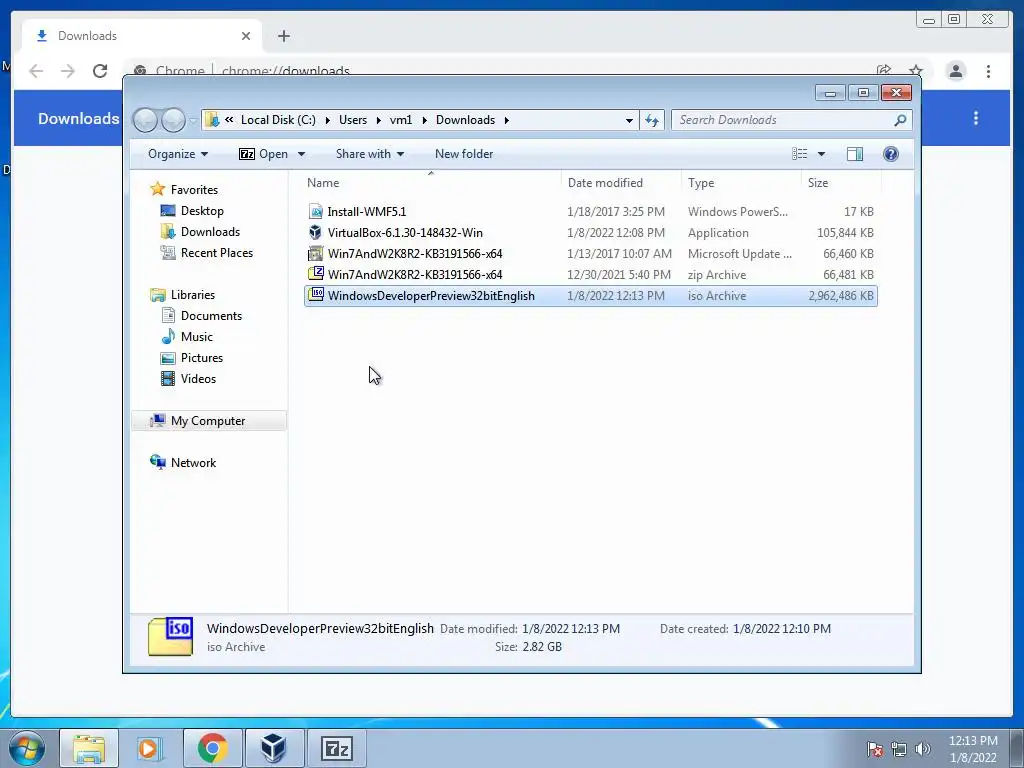Show the preview pane in Explorer
This screenshot has height=768, width=1024.
854,154
